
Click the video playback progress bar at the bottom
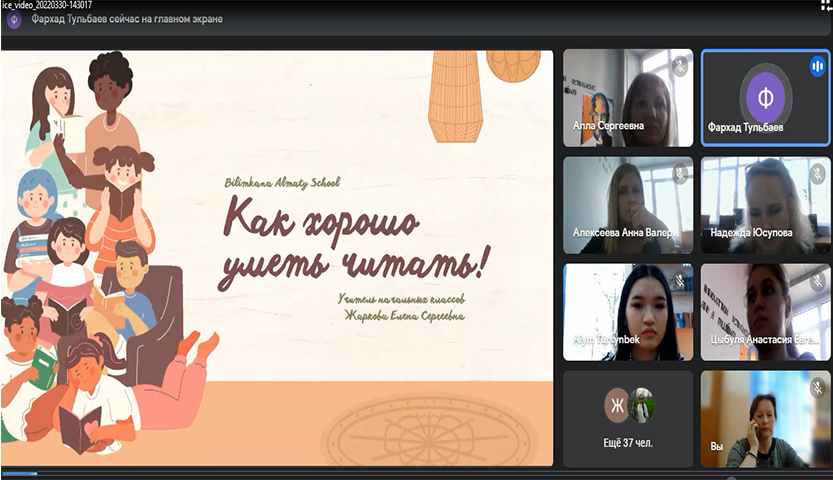tap(416, 474)
